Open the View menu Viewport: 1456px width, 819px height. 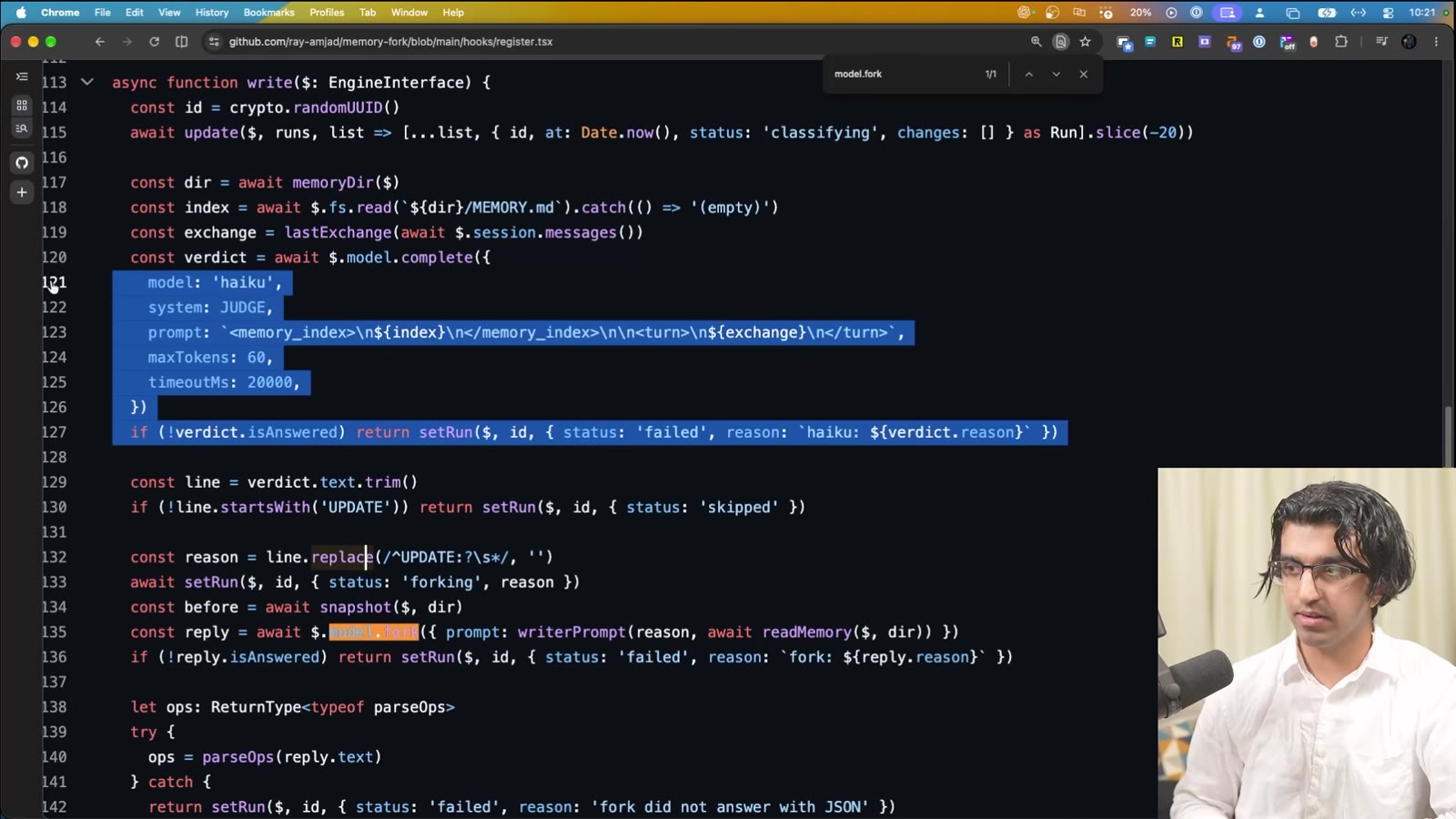169,13
